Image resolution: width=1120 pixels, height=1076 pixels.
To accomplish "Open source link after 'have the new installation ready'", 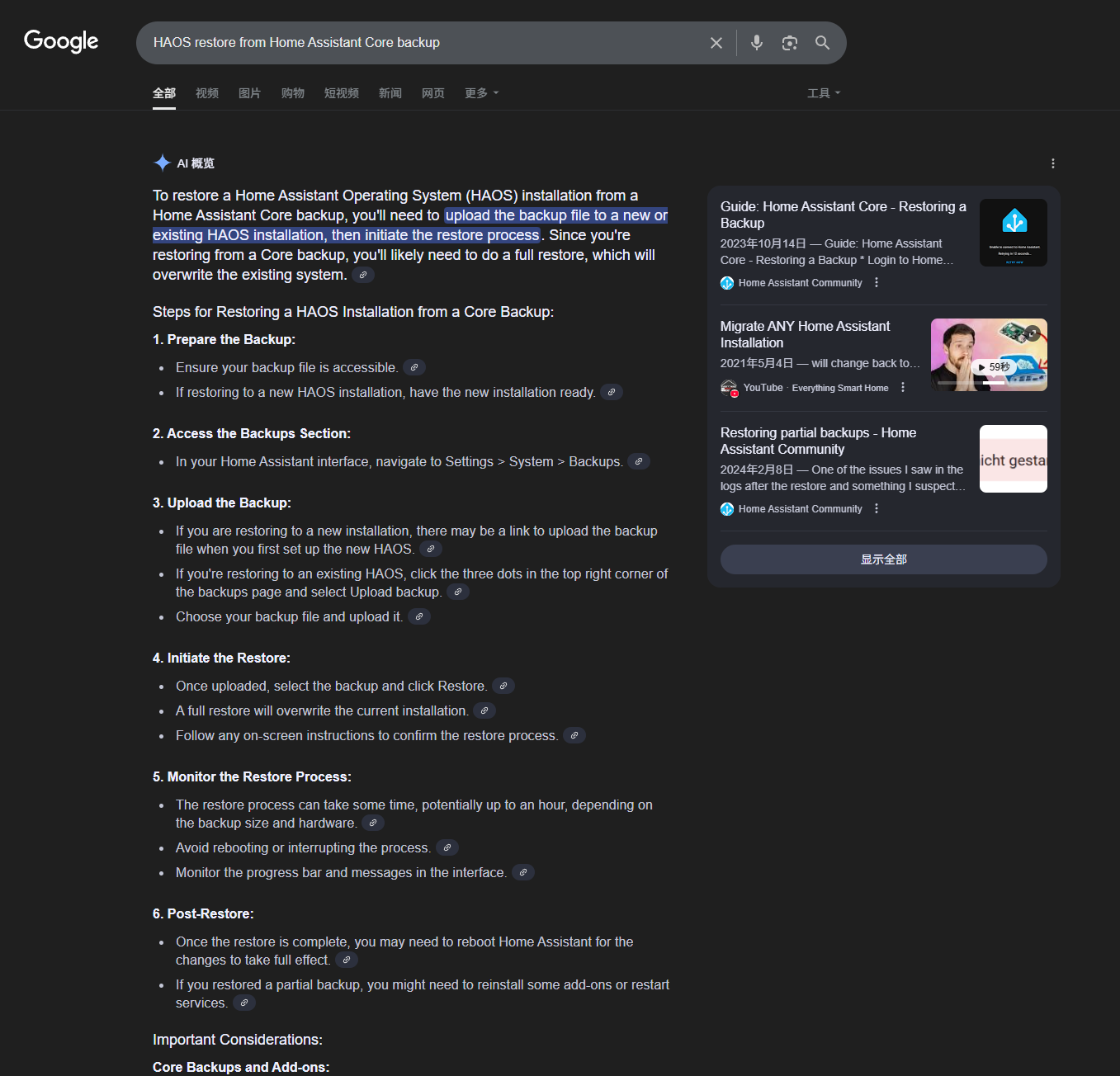I will [612, 392].
